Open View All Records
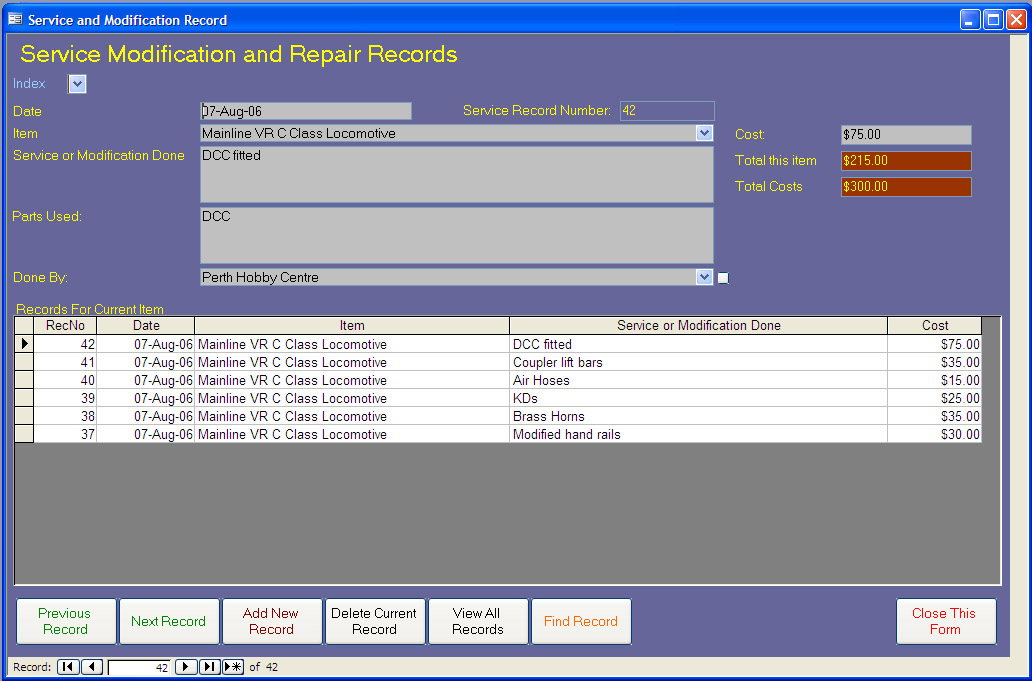This screenshot has height=681, width=1032. click(478, 621)
